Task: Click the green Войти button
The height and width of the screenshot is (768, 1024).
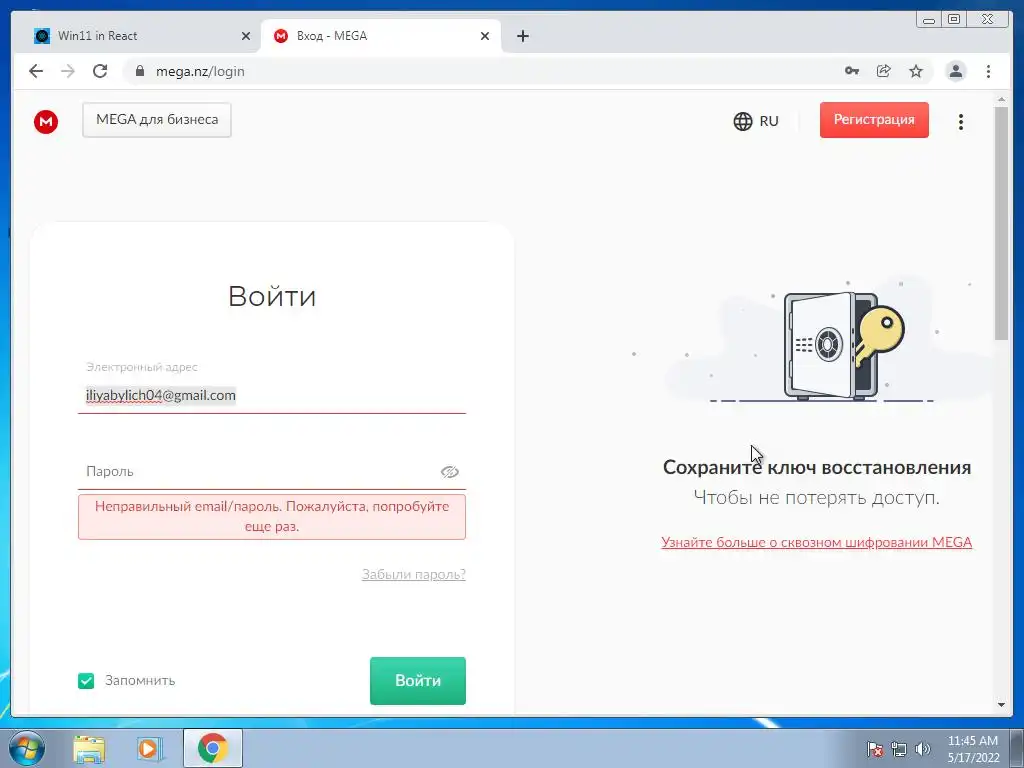Action: point(417,680)
